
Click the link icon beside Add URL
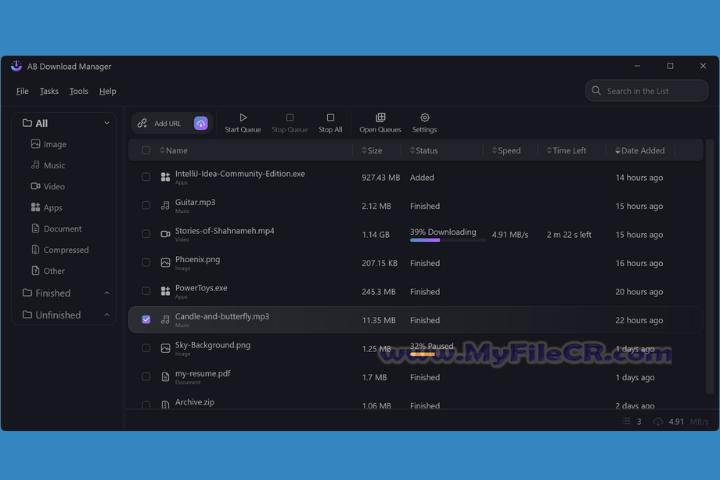(x=142, y=123)
